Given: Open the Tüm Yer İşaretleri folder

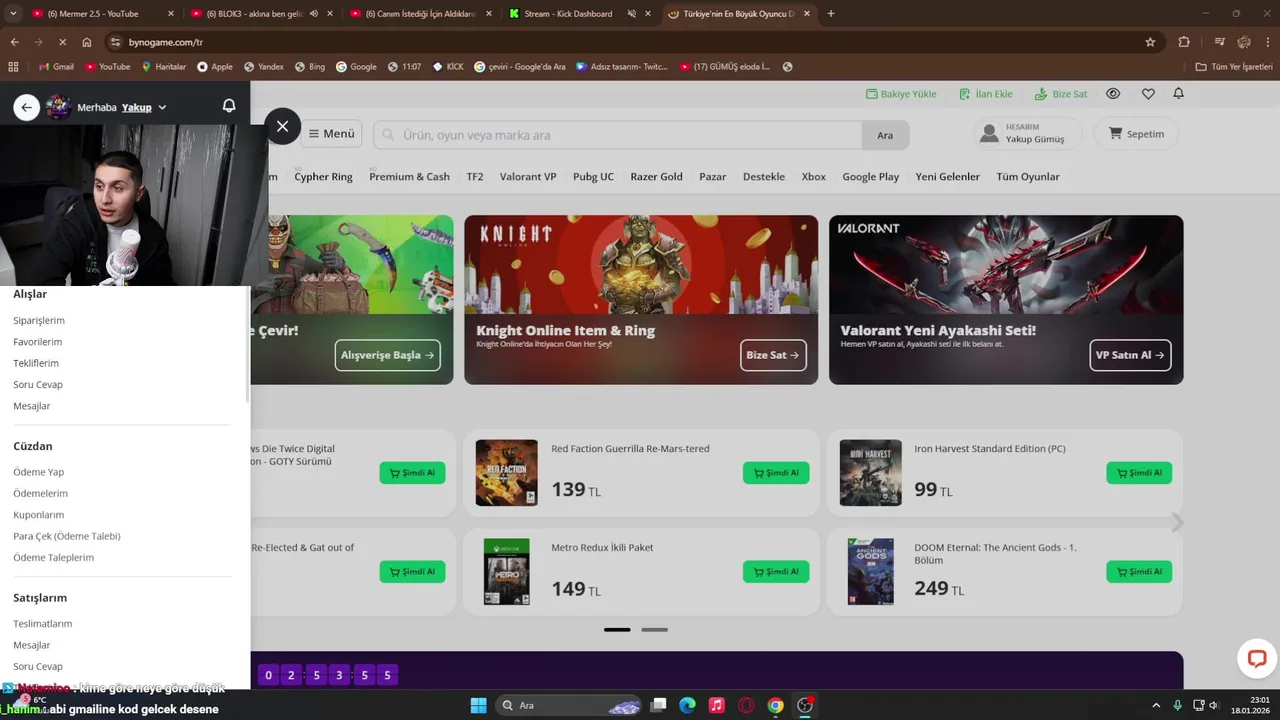Looking at the screenshot, I should [1234, 67].
